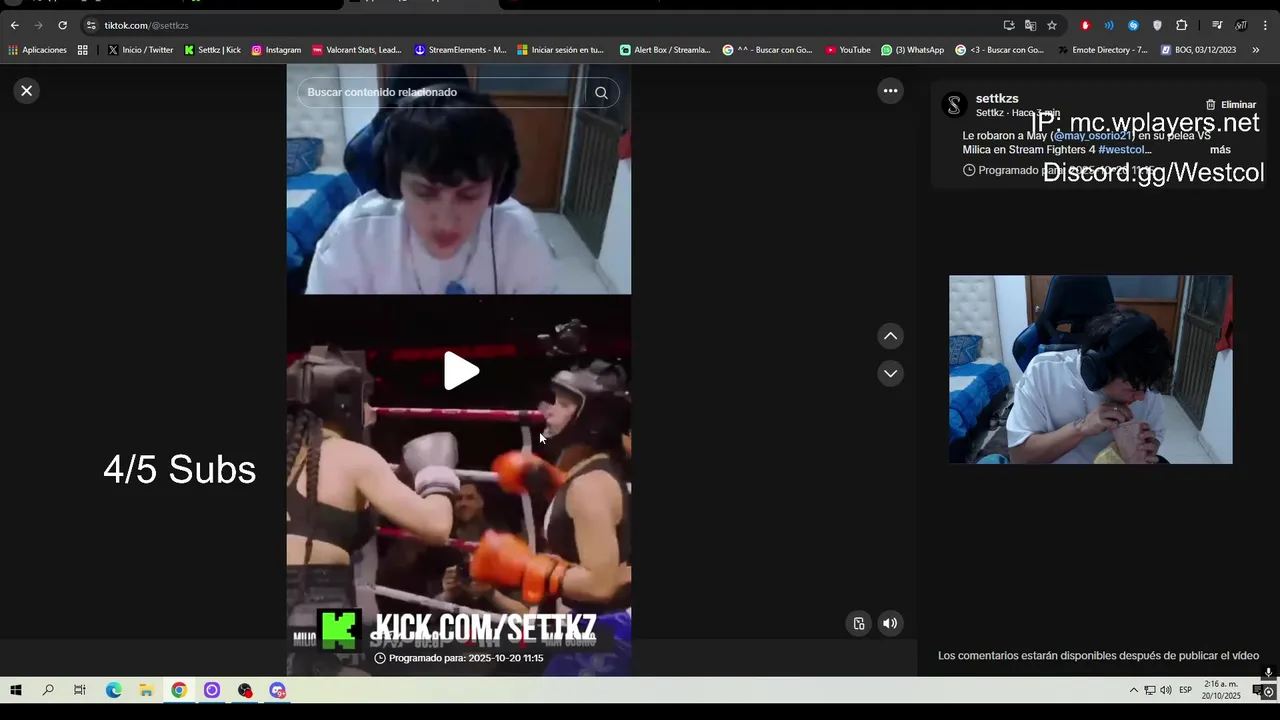
Task: Click the red extension icon in toolbar
Action: click(1085, 25)
